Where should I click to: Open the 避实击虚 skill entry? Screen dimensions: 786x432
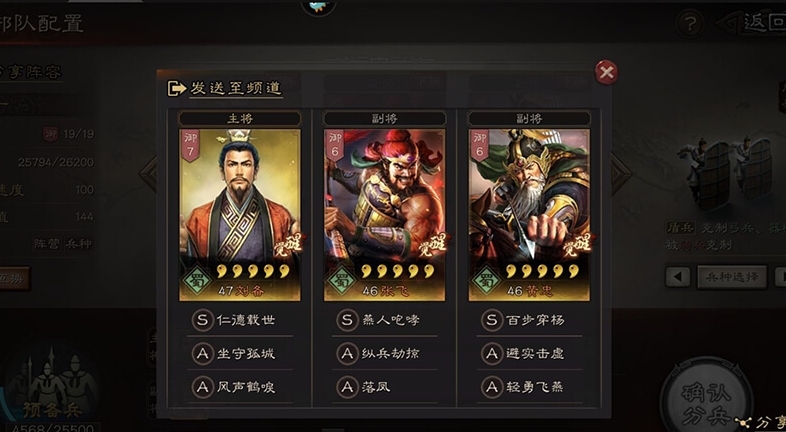tap(529, 353)
